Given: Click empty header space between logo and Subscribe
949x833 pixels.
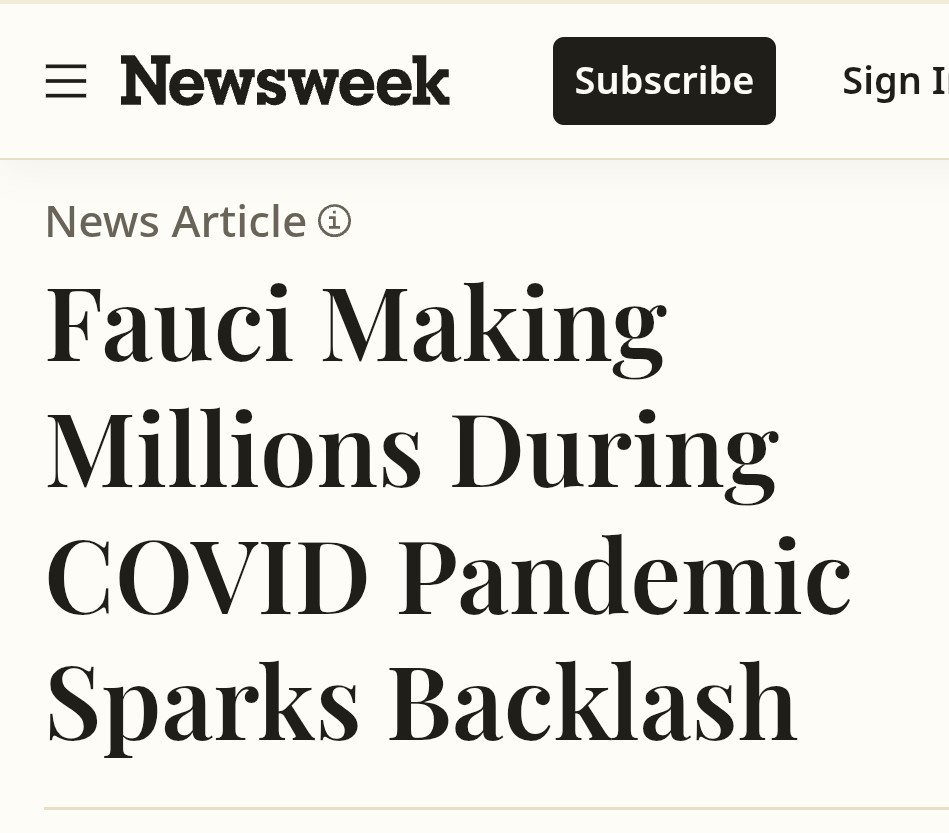Looking at the screenshot, I should (500, 81).
